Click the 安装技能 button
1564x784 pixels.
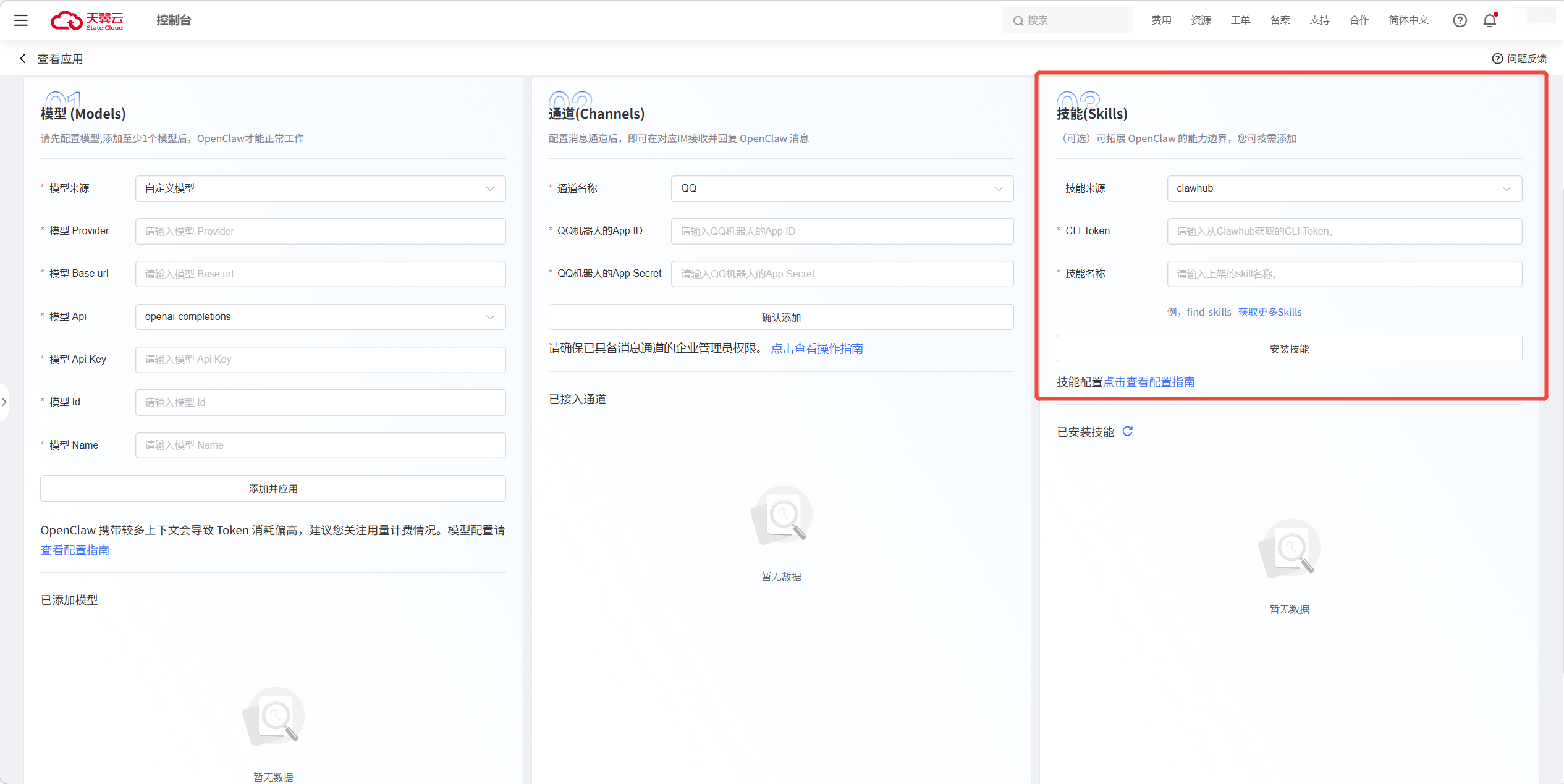tap(1289, 349)
